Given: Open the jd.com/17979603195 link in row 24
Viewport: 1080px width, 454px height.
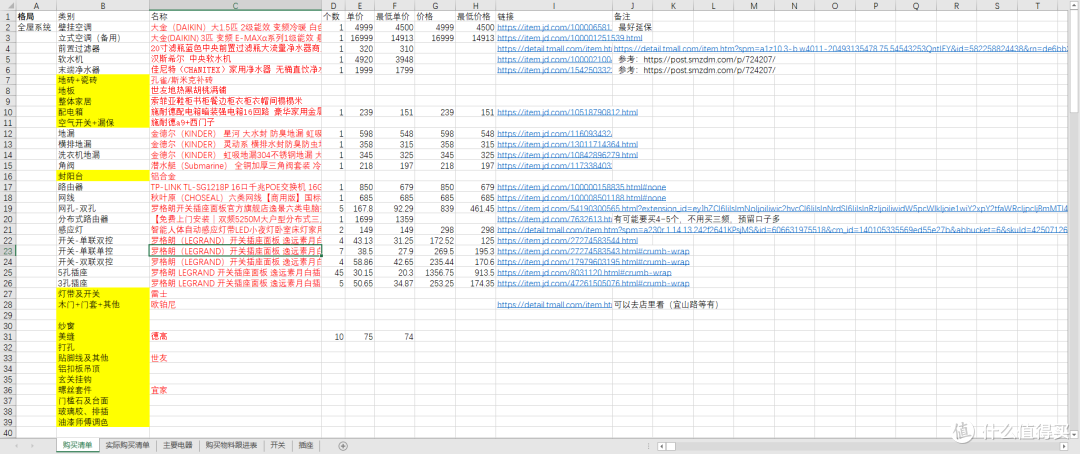Looking at the screenshot, I should point(593,262).
